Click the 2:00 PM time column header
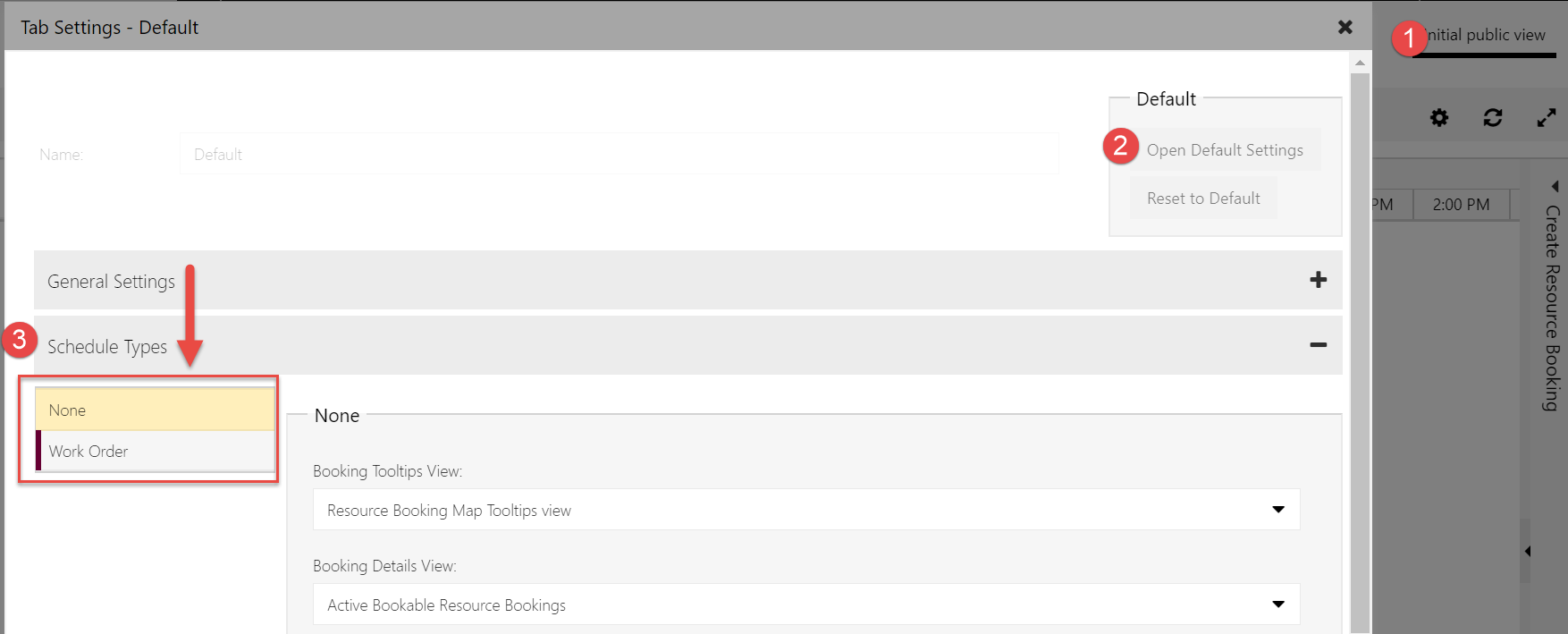 pos(1461,204)
